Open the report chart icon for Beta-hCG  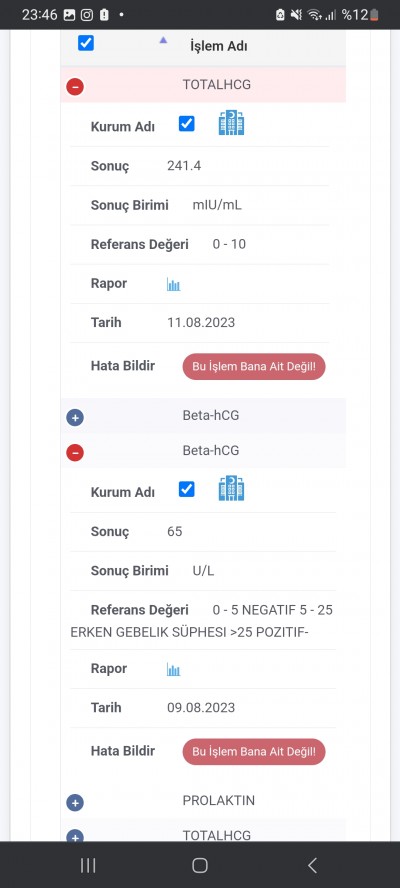173,669
